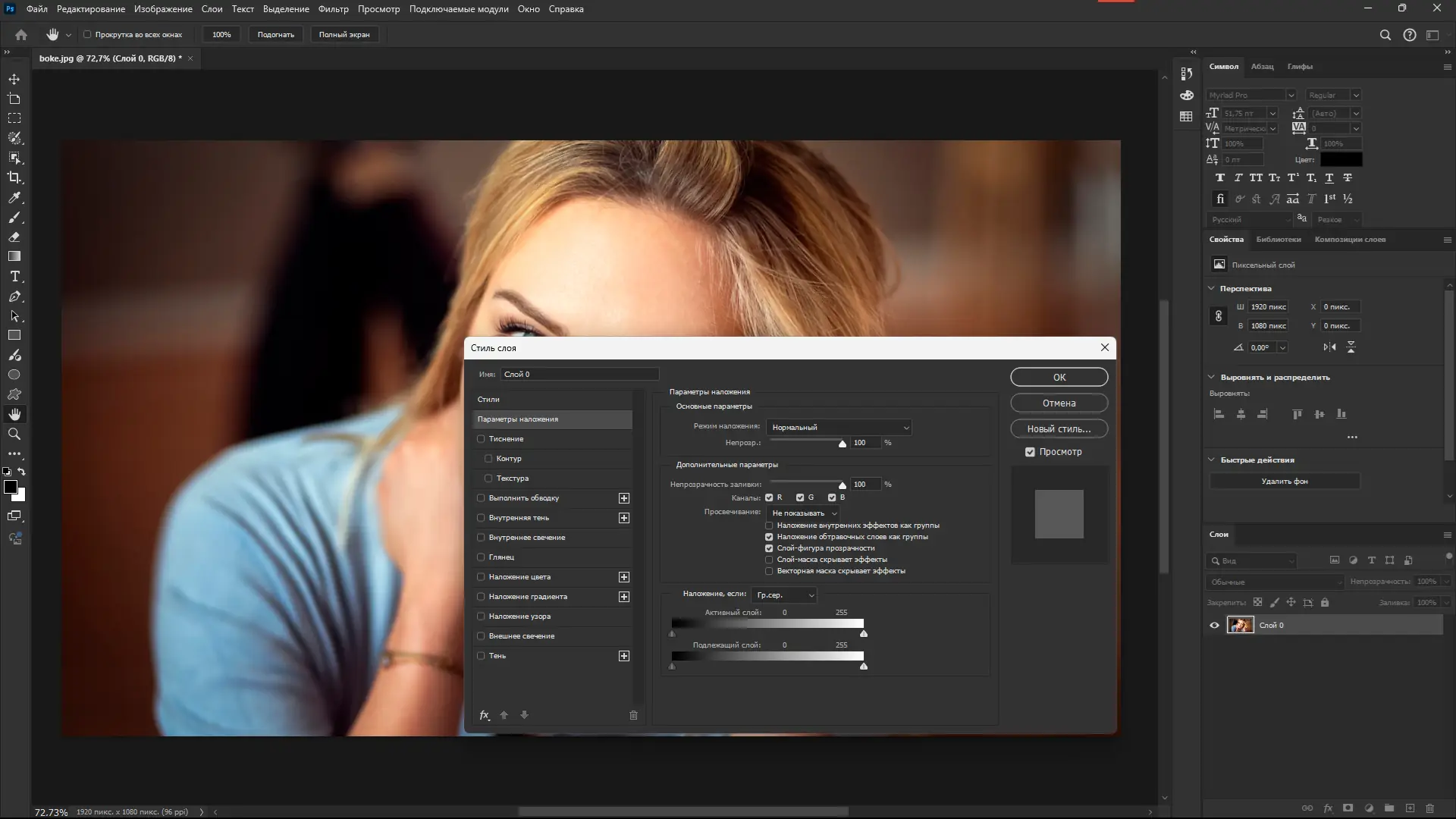1456x819 pixels.
Task: Click the Новый стиль... button
Action: pyautogui.click(x=1059, y=429)
